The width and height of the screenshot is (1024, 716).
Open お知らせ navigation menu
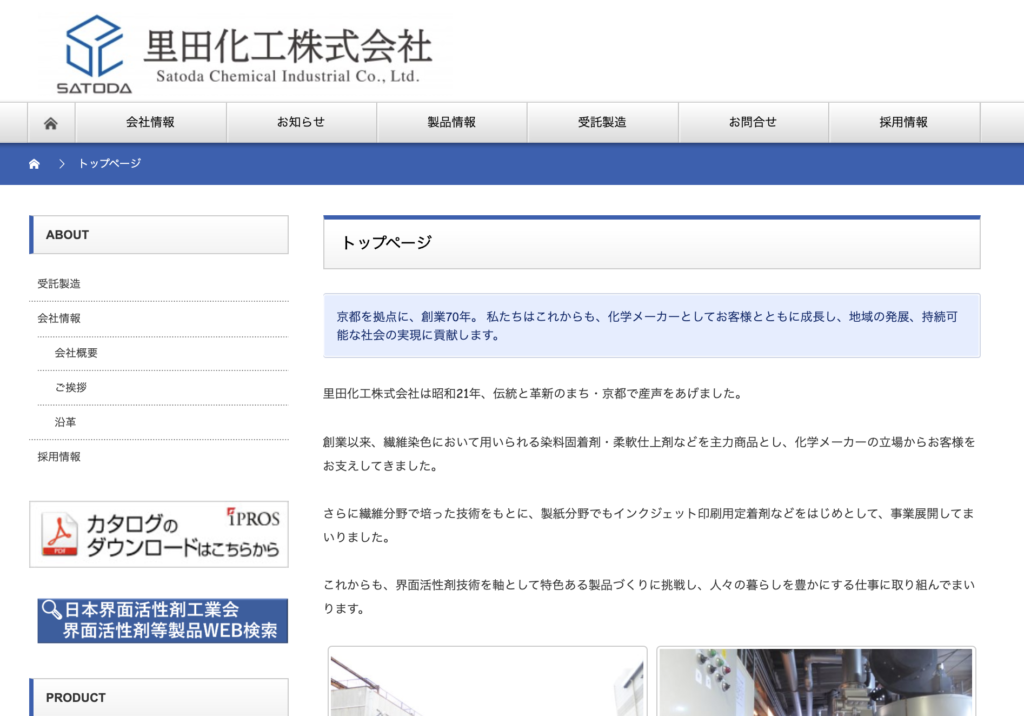point(301,123)
